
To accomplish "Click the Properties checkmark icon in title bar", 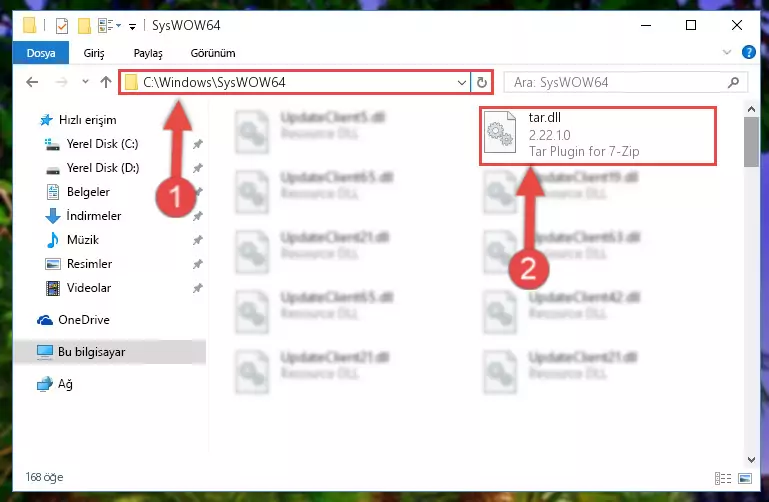I will [62, 25].
